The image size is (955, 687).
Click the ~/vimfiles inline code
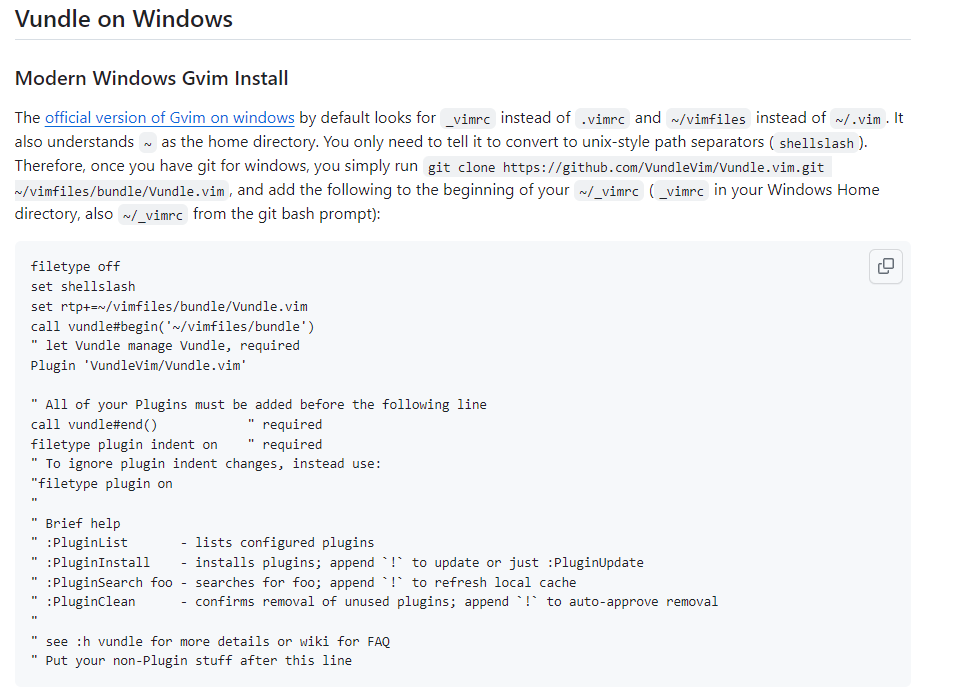pos(708,119)
